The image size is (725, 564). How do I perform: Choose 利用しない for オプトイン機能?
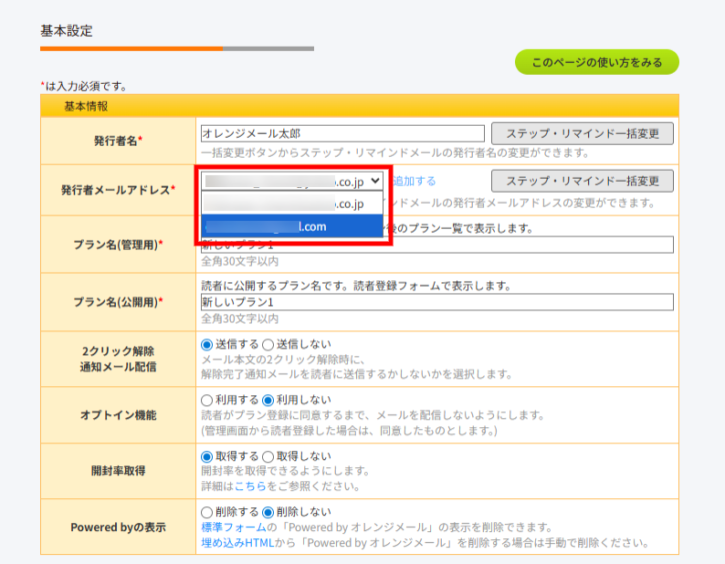[x=268, y=400]
